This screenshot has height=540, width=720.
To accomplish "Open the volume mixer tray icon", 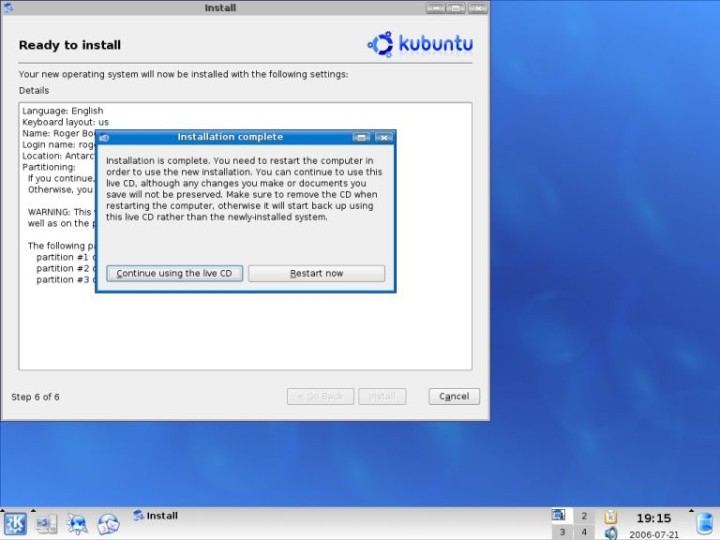I will [611, 533].
